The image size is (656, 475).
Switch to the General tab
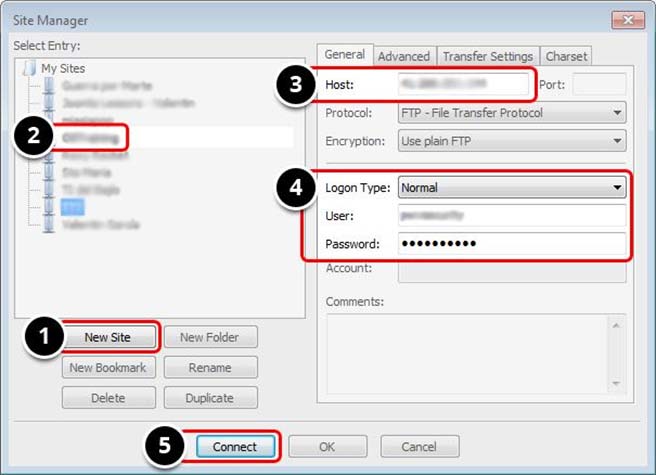345,54
